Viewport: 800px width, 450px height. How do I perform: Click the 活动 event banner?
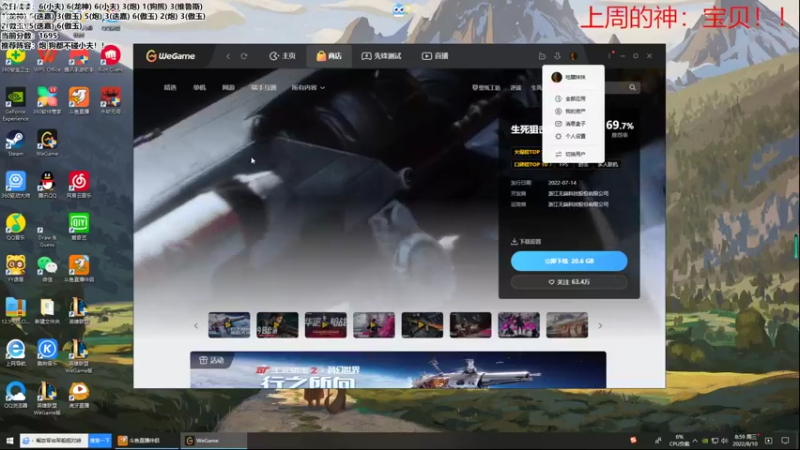point(398,369)
